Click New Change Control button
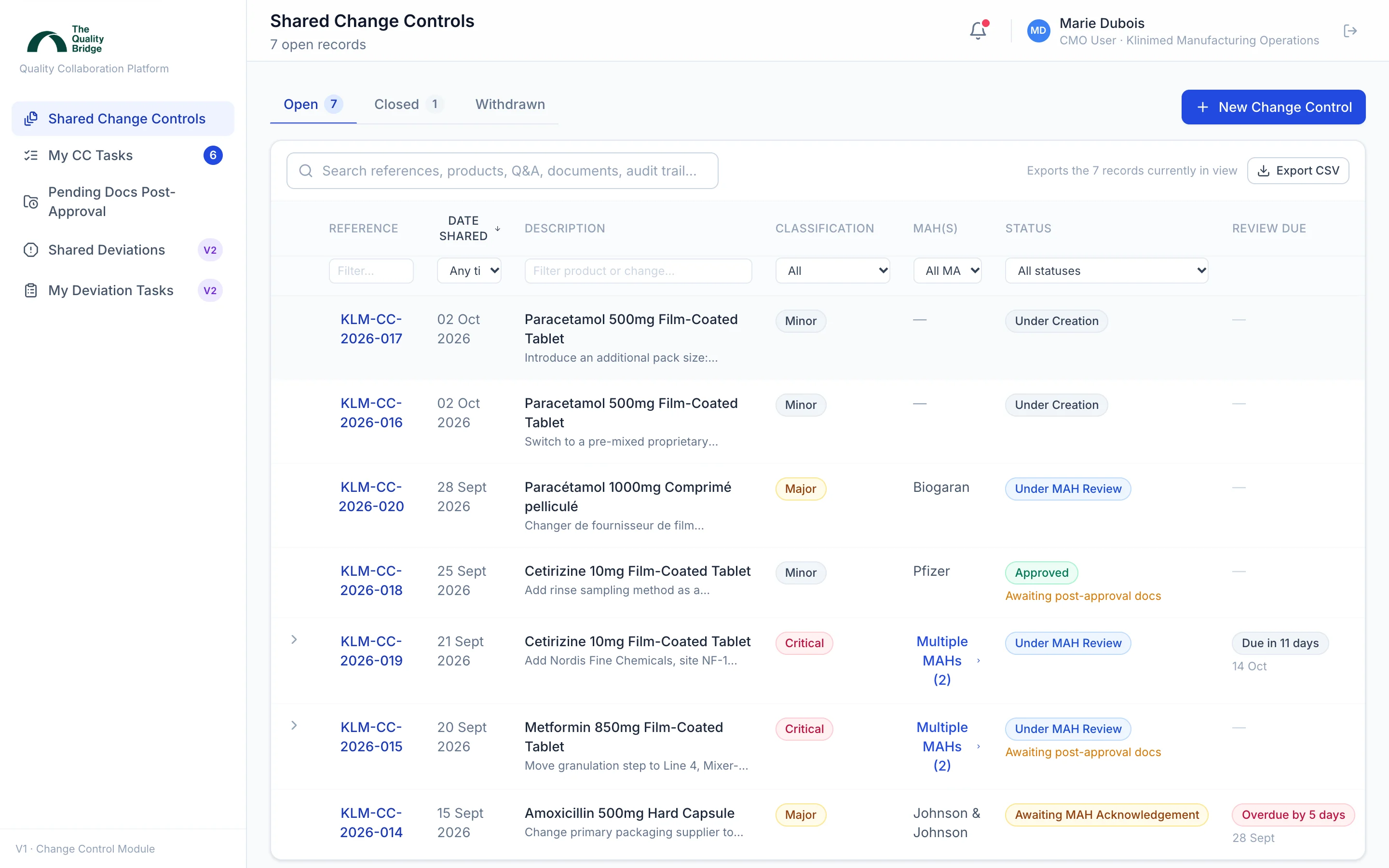Image resolution: width=1389 pixels, height=868 pixels. 1273,107
